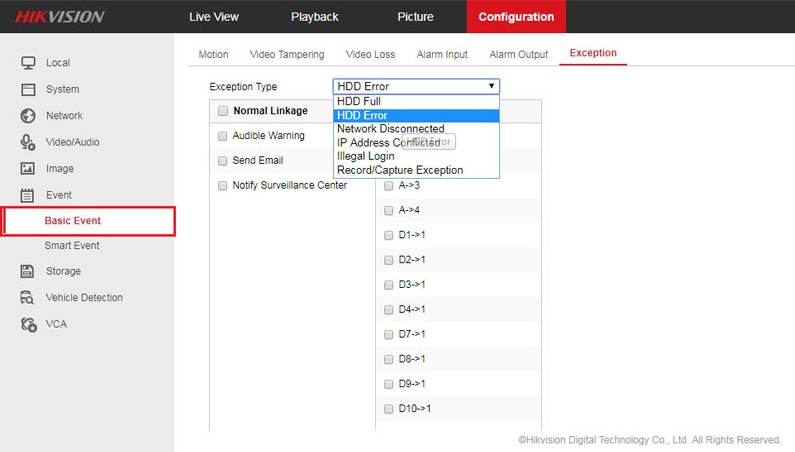
Task: Select Smart Event in sidebar
Action: coord(72,246)
